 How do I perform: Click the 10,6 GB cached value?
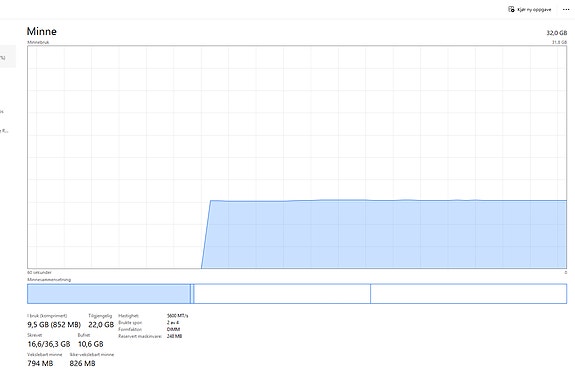pos(91,344)
